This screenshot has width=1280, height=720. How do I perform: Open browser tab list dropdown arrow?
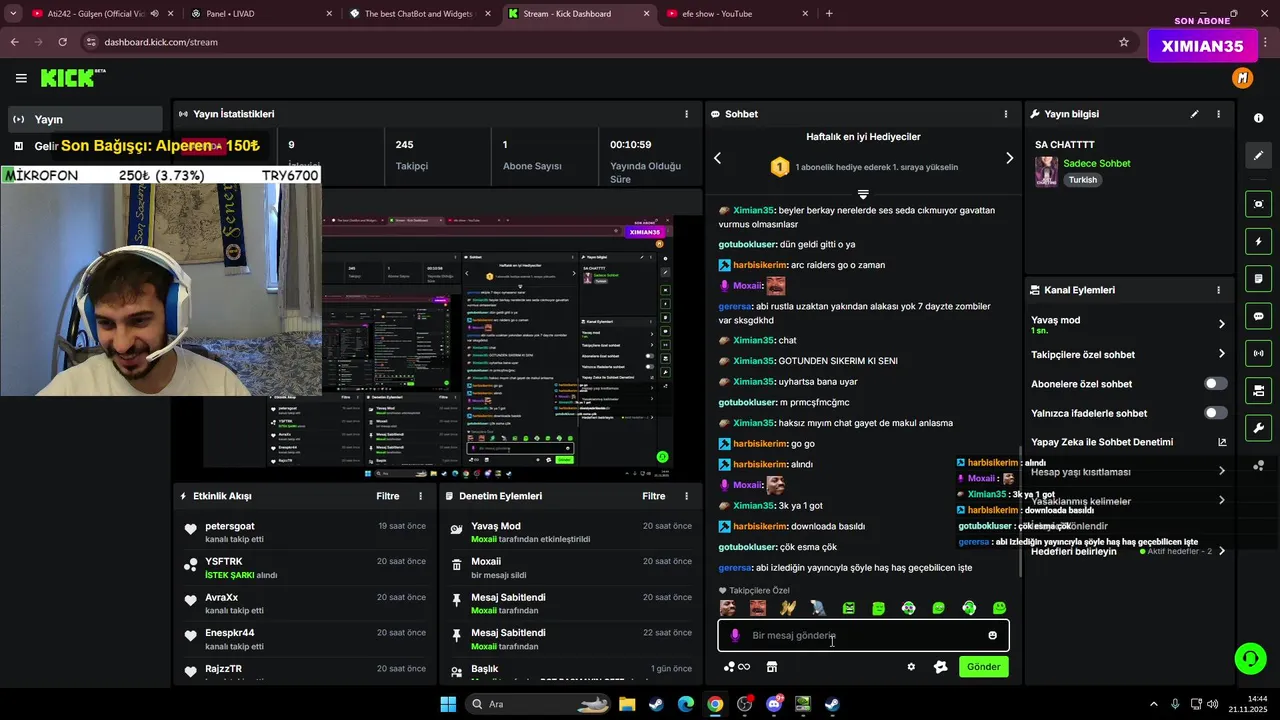coord(13,14)
